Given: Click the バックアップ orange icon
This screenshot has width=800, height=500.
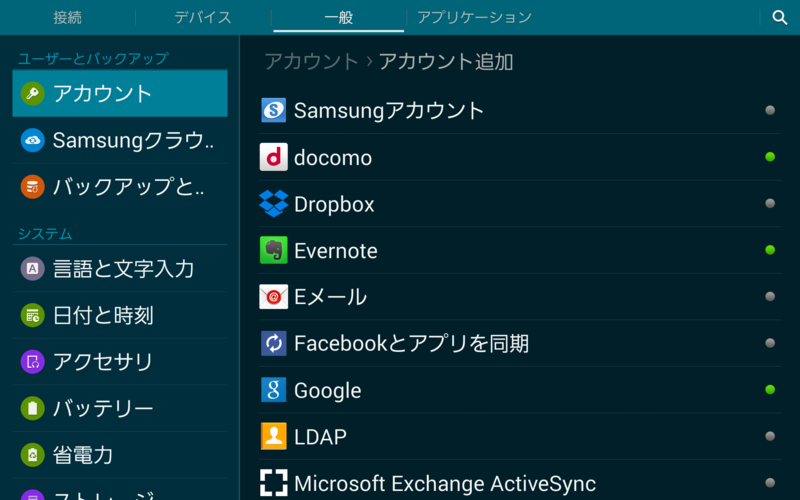Looking at the screenshot, I should click(33, 187).
